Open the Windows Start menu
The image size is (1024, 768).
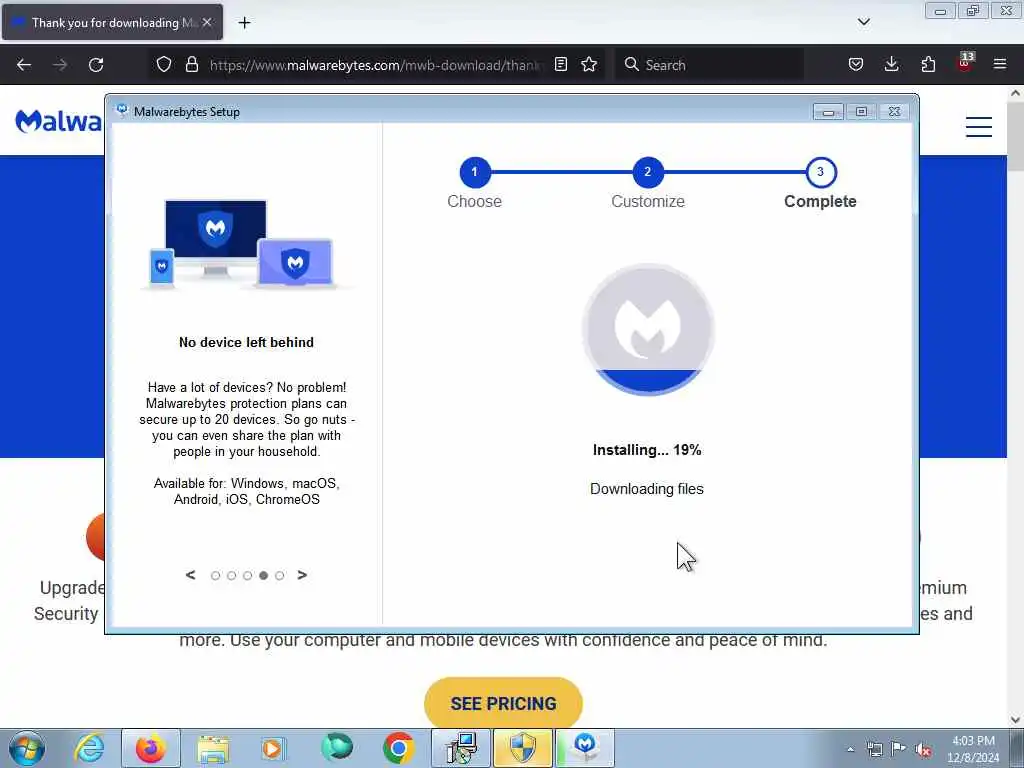pyautogui.click(x=27, y=748)
